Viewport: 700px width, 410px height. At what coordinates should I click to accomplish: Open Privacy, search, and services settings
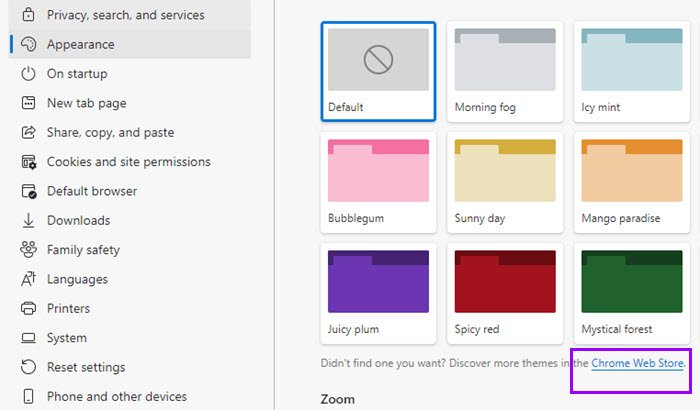(129, 15)
